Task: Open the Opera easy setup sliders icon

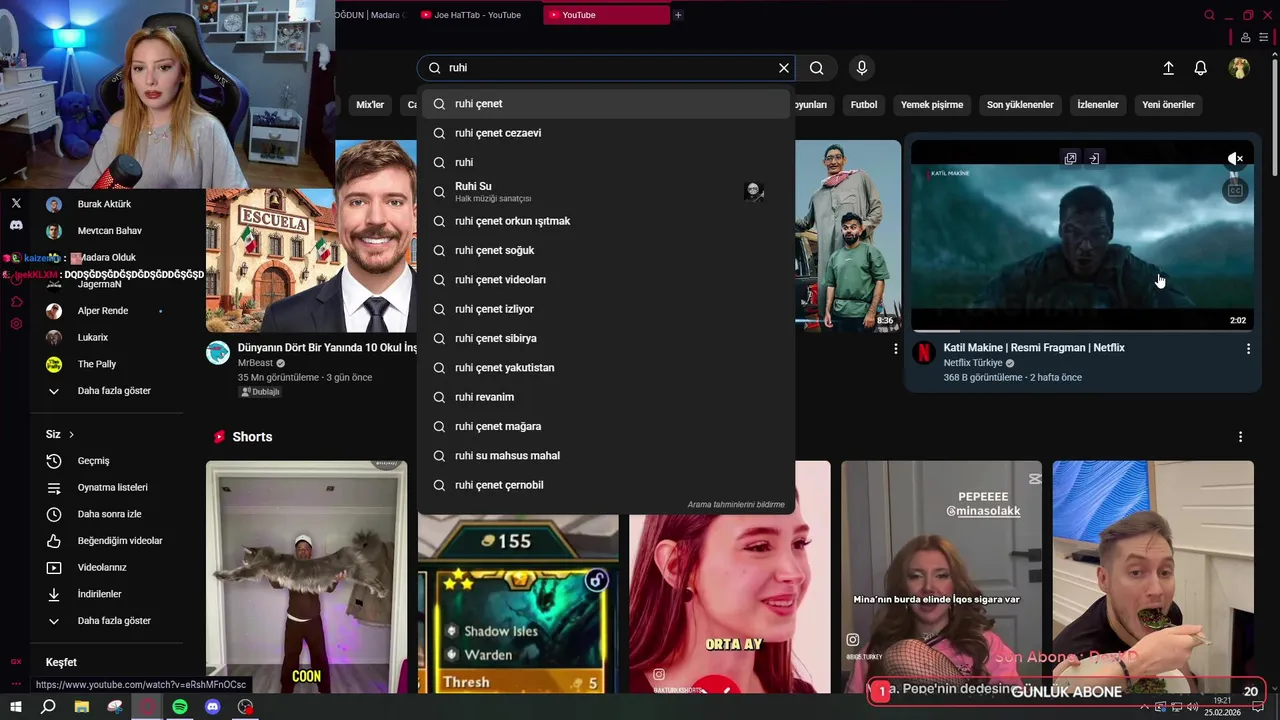Action: (1264, 38)
